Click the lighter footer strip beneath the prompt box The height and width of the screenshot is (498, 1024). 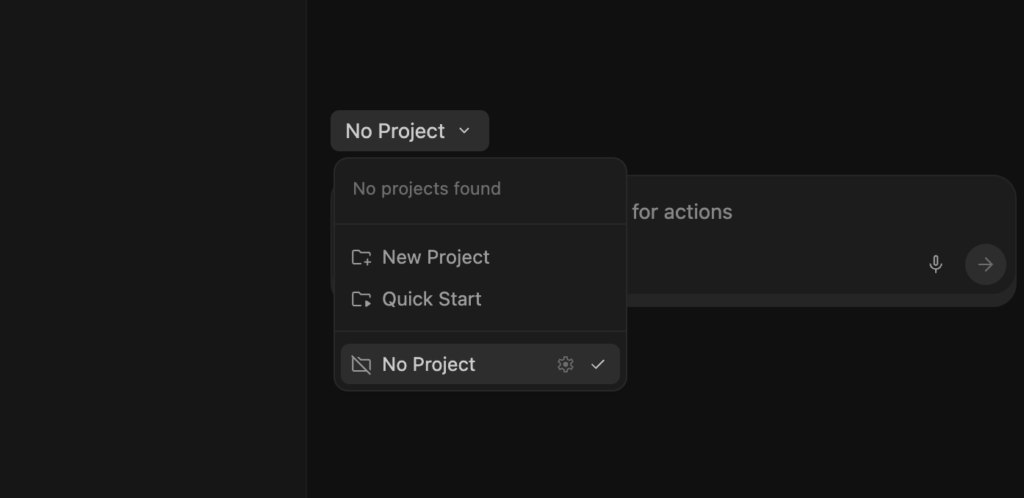click(820, 300)
